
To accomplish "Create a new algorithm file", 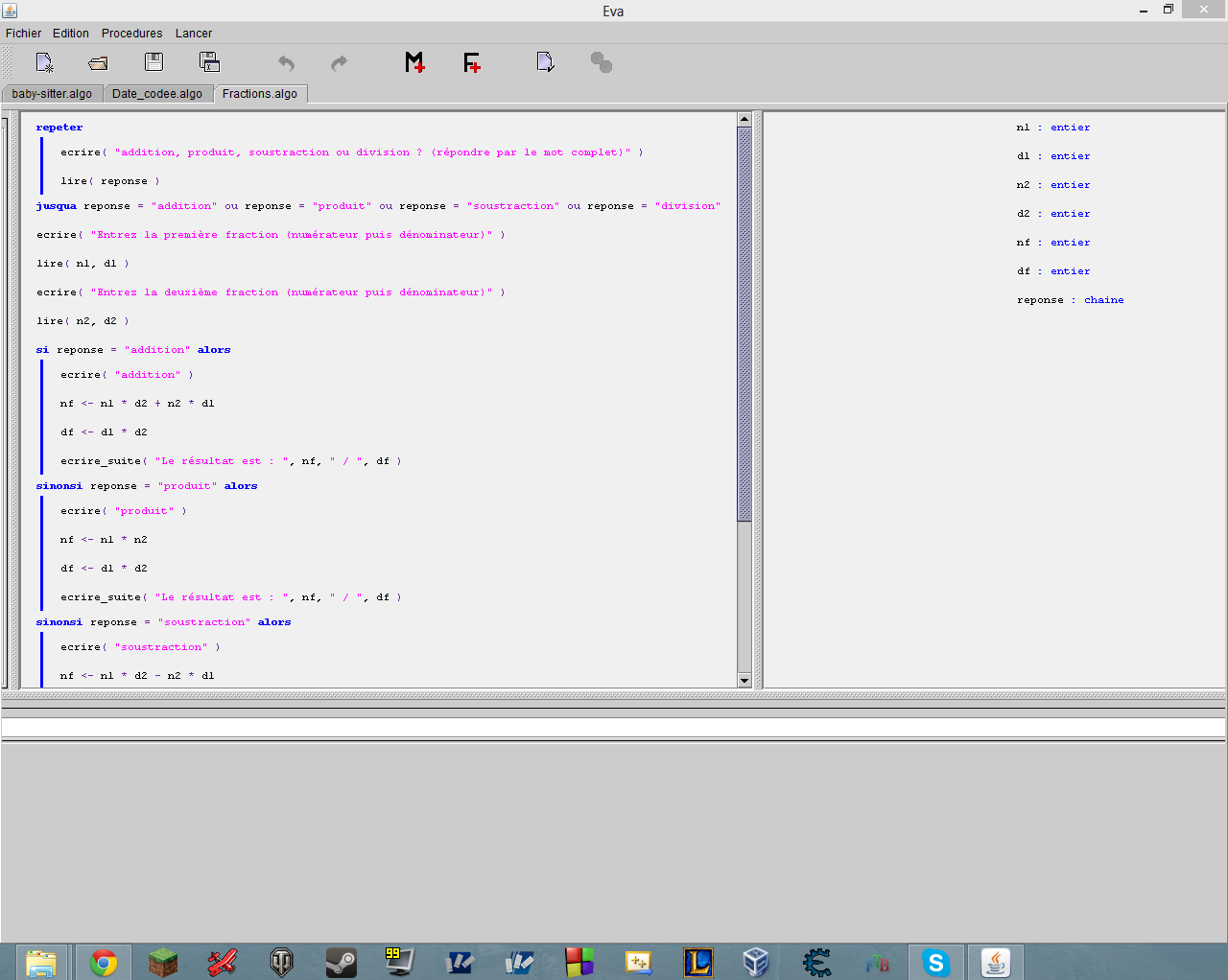I will [x=44, y=63].
